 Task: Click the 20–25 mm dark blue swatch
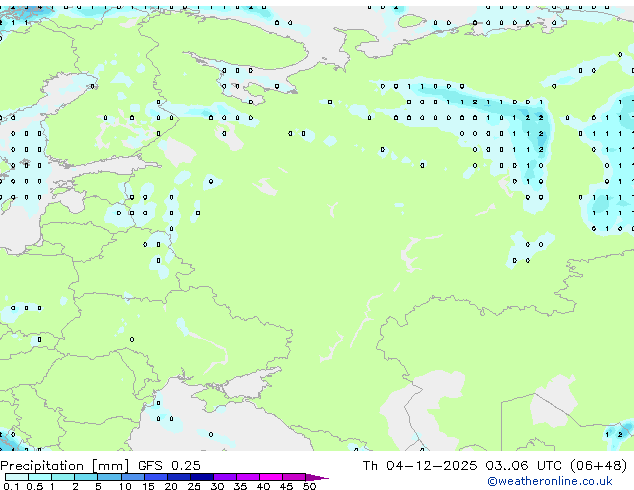178,477
